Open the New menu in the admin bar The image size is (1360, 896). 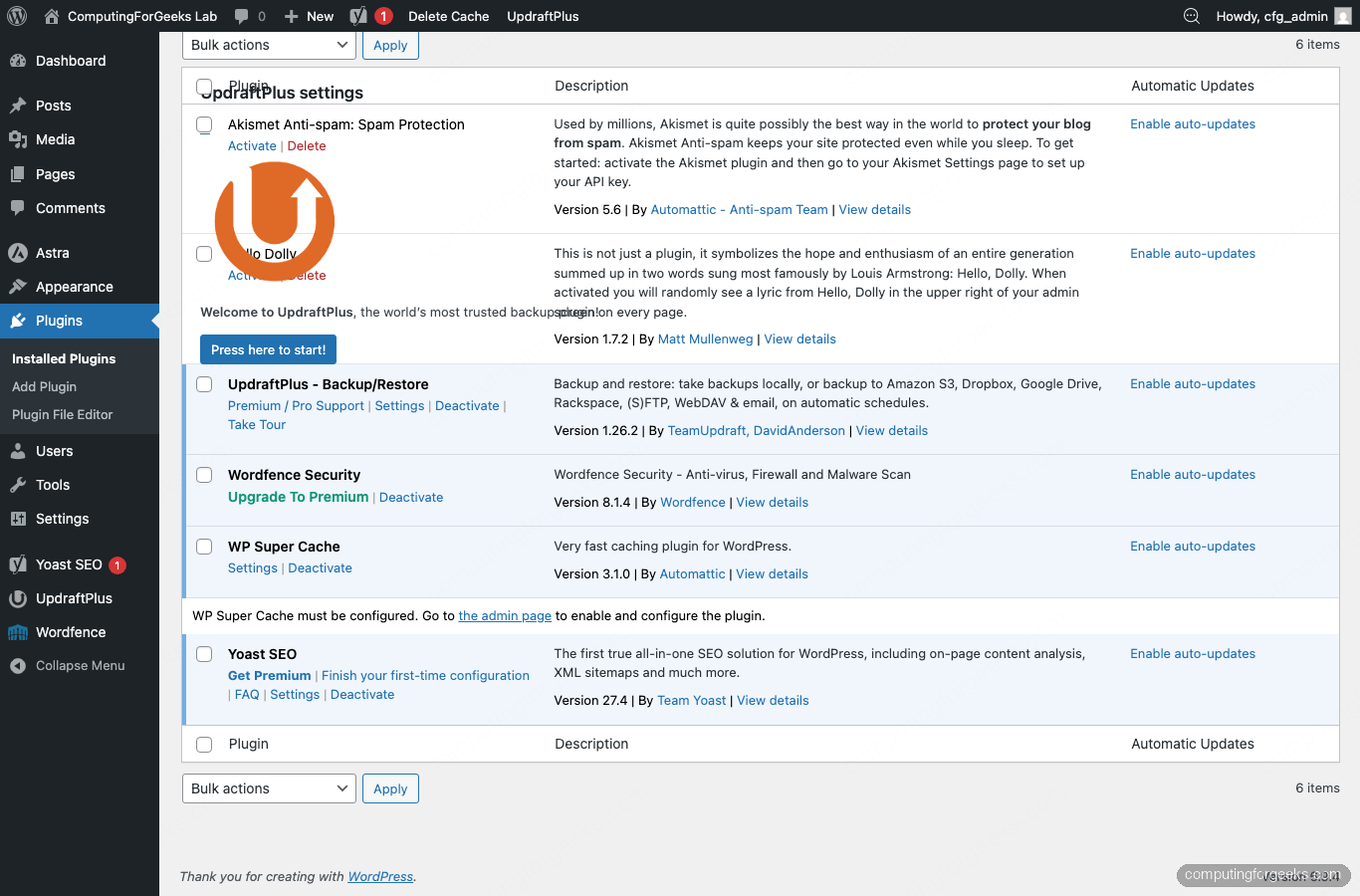308,16
